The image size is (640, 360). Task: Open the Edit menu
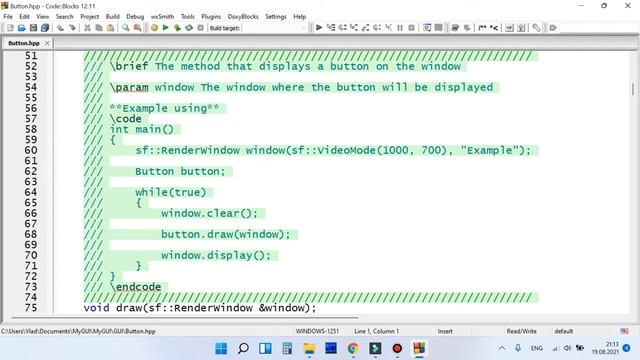click(24, 16)
